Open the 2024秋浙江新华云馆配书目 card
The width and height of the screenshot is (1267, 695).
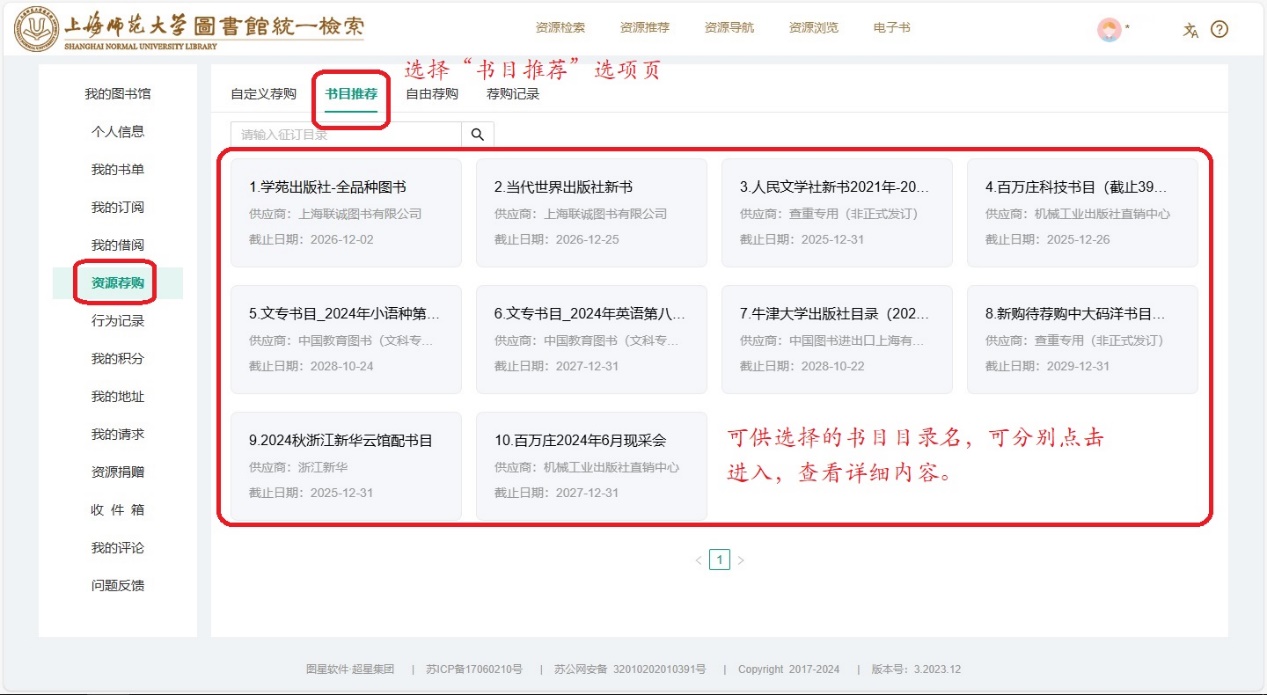(346, 465)
